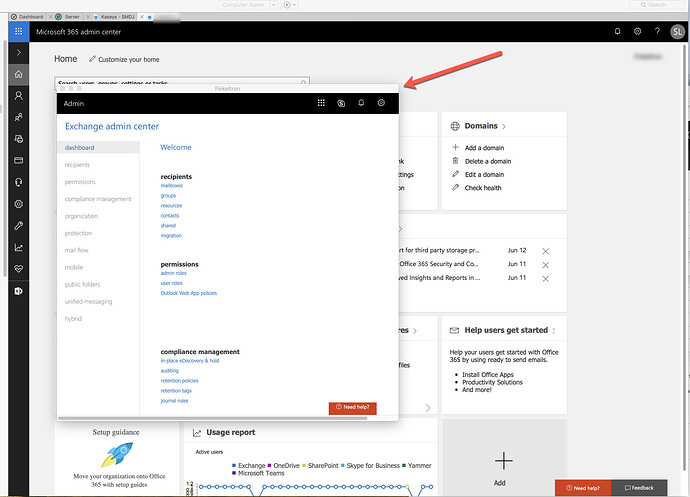Click the question mark help icon
The height and width of the screenshot is (497, 690).
pyautogui.click(x=657, y=32)
